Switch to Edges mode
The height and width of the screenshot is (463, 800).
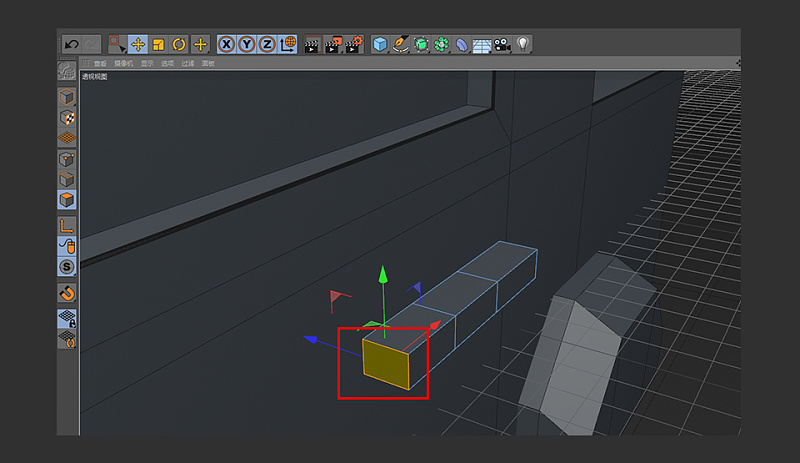[x=67, y=180]
